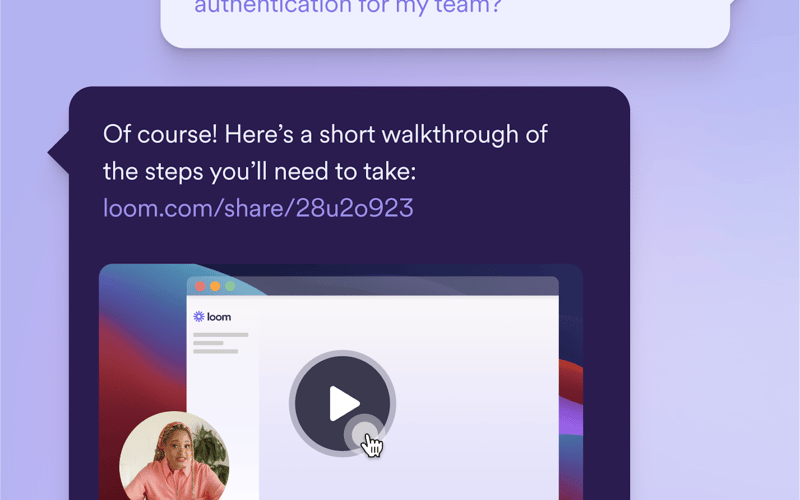800x500 pixels.
Task: Click the presenter's circular camera bubble
Action: (174, 456)
